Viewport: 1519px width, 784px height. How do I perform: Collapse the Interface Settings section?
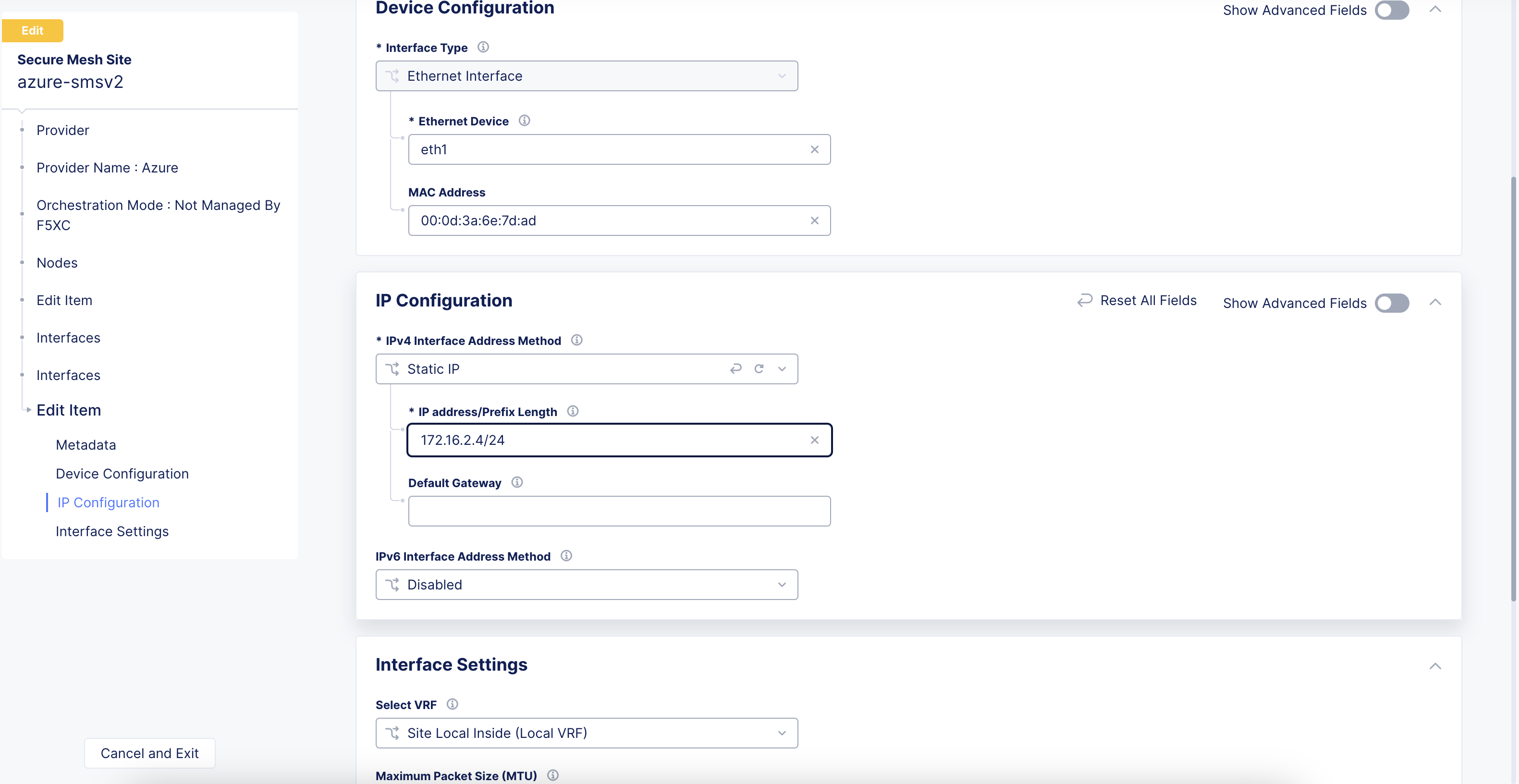1436,665
